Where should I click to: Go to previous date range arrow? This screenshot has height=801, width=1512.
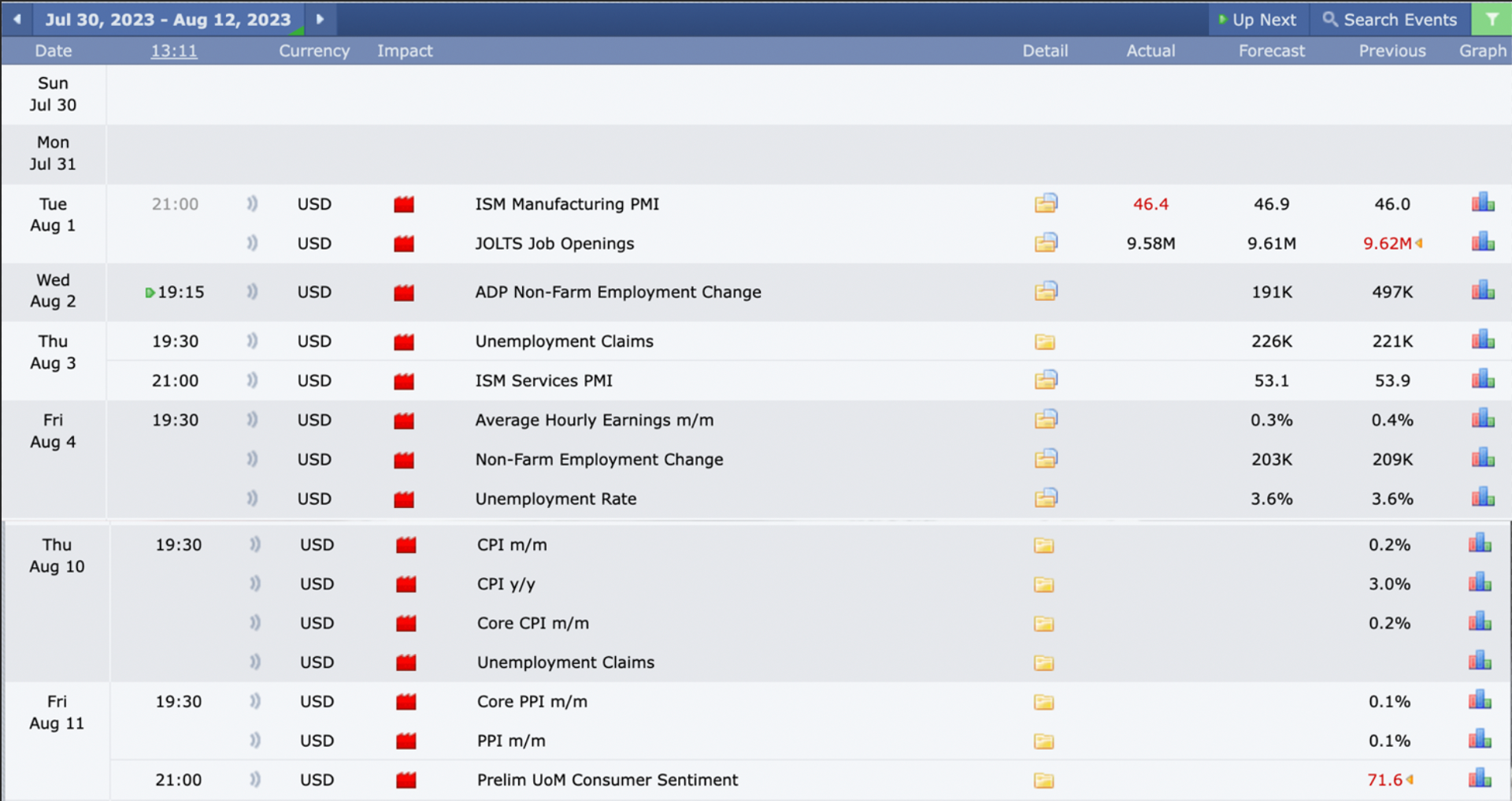17,19
